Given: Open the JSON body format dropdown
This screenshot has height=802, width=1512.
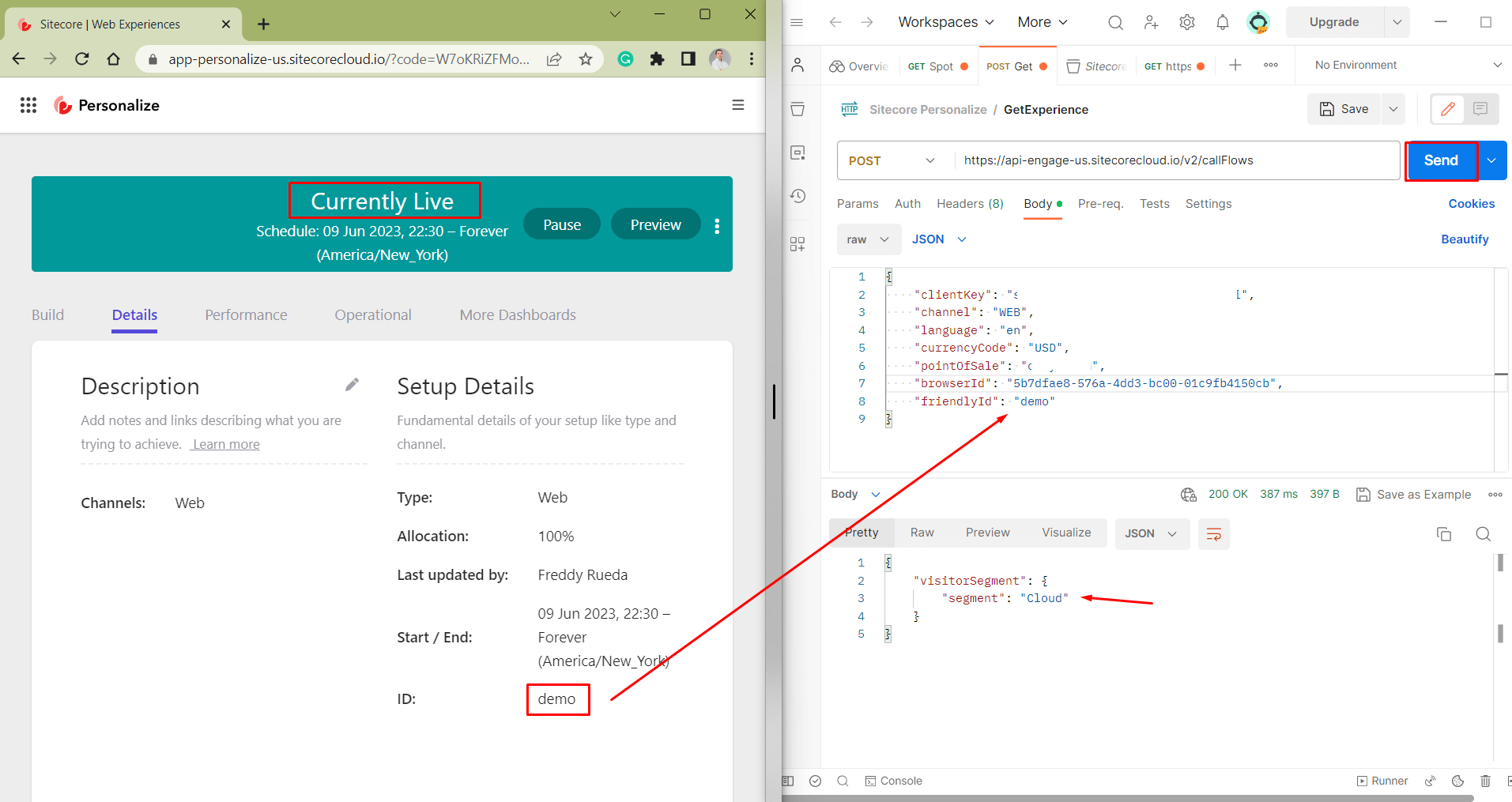Looking at the screenshot, I should tap(939, 239).
